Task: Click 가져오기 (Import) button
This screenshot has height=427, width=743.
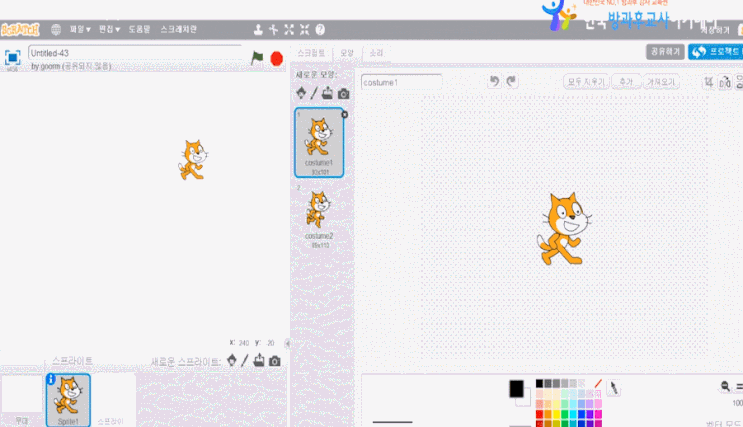Action: [661, 82]
